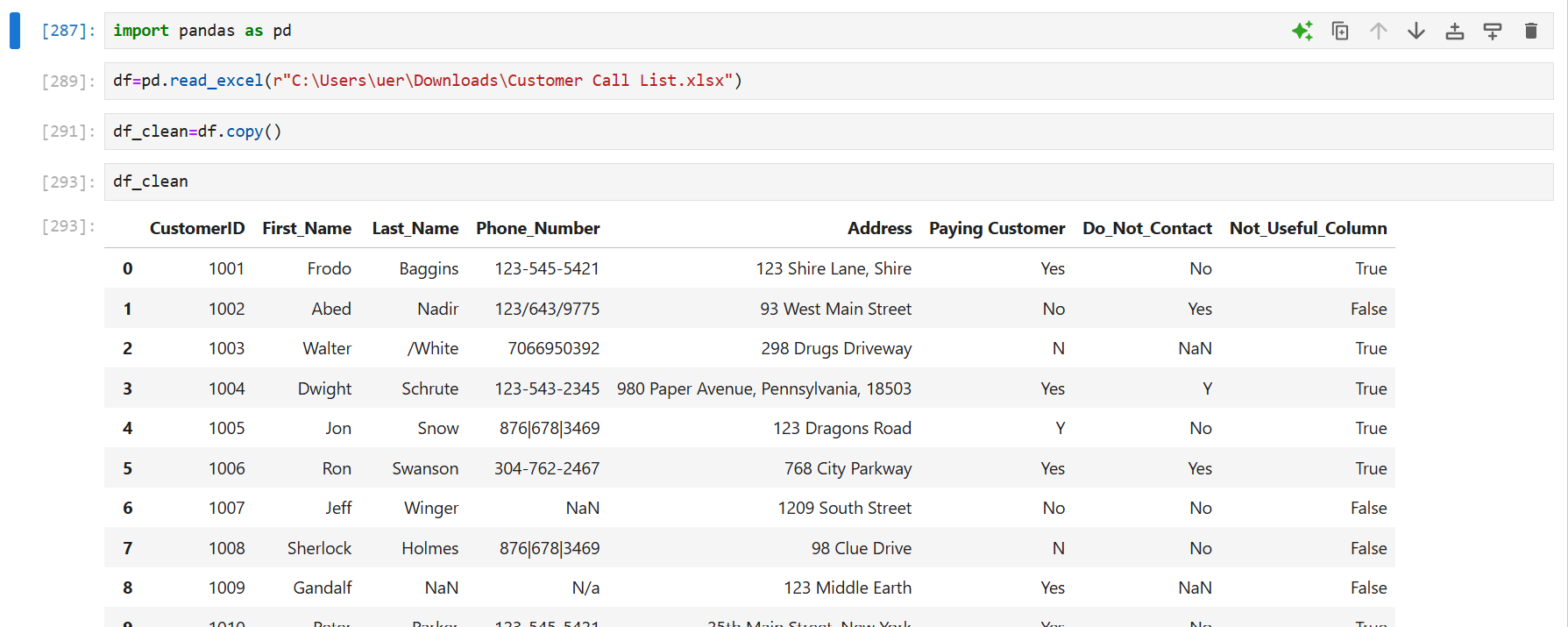Click the green AI sparkle assistant icon

pyautogui.click(x=1302, y=31)
